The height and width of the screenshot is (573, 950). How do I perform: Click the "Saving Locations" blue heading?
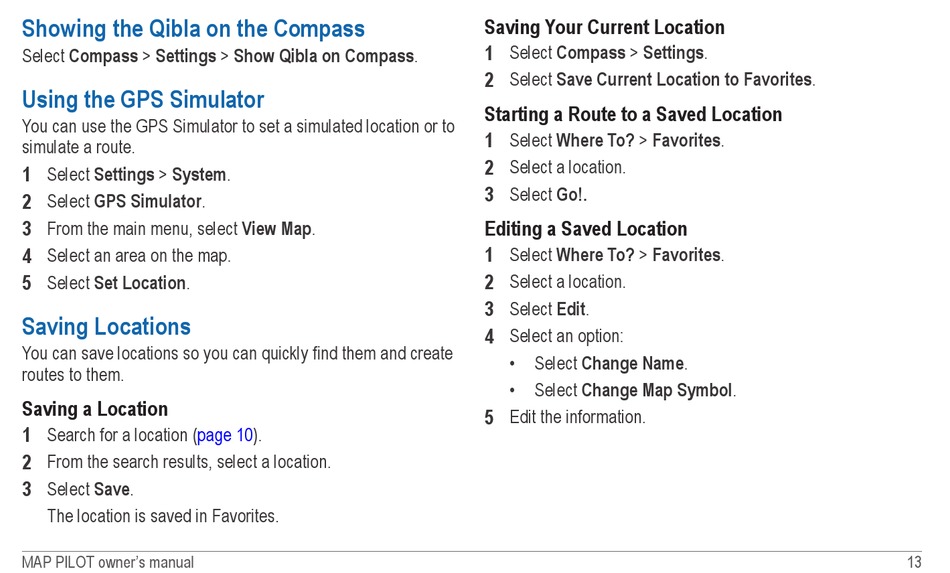click(106, 327)
